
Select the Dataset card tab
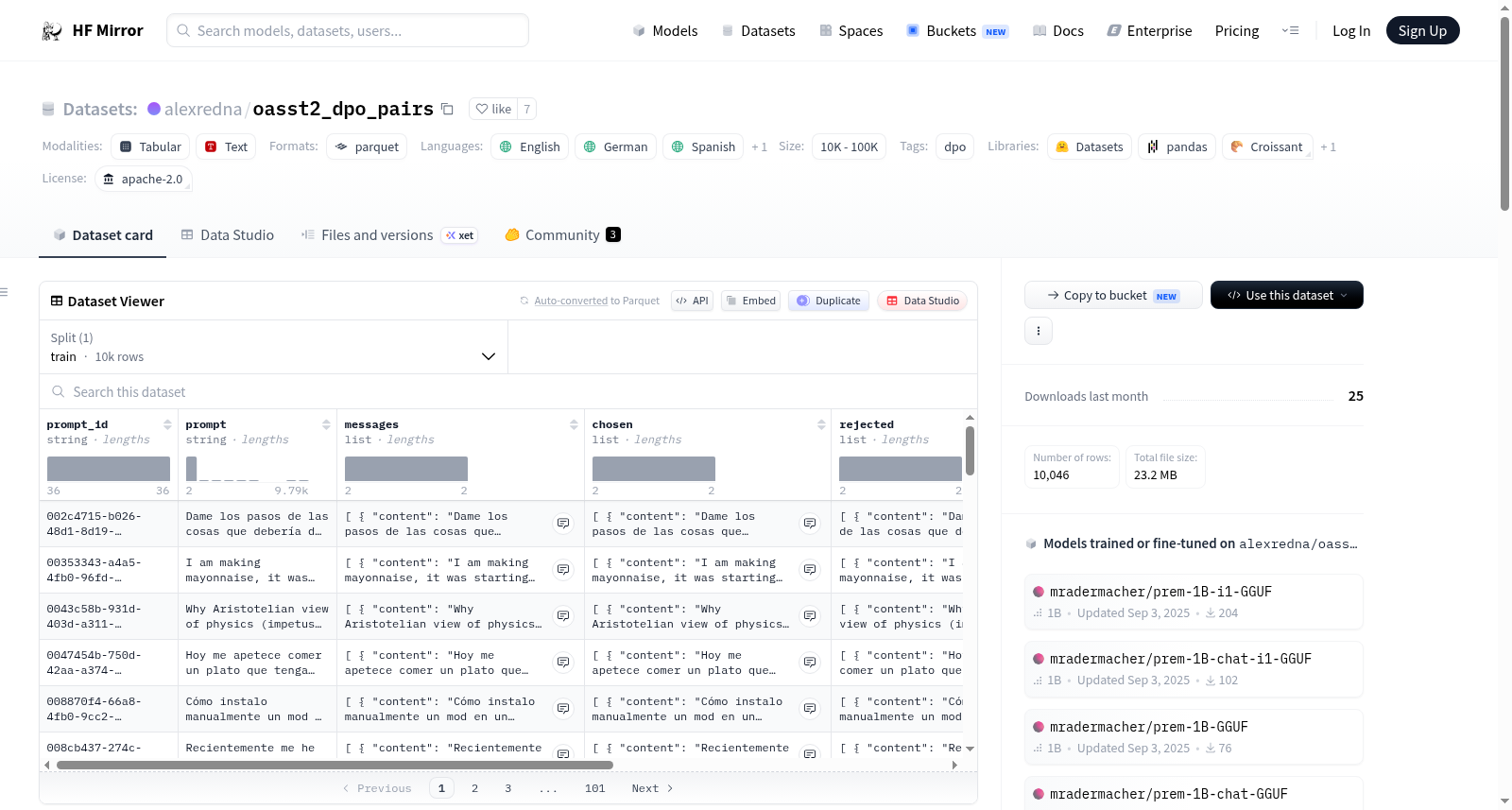coord(103,235)
